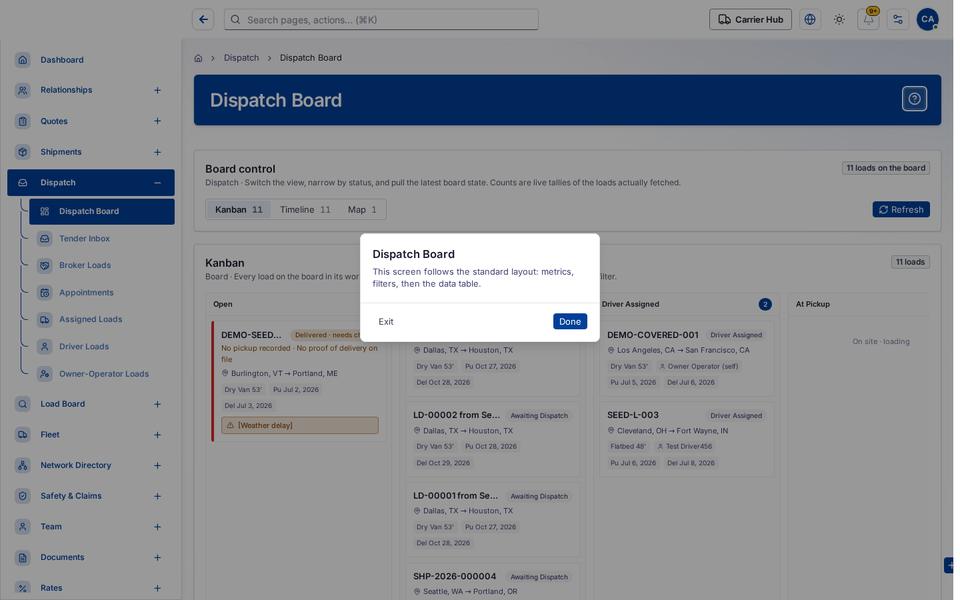Collapse the Dispatch menu
This screenshot has width=960, height=600.
pos(157,183)
